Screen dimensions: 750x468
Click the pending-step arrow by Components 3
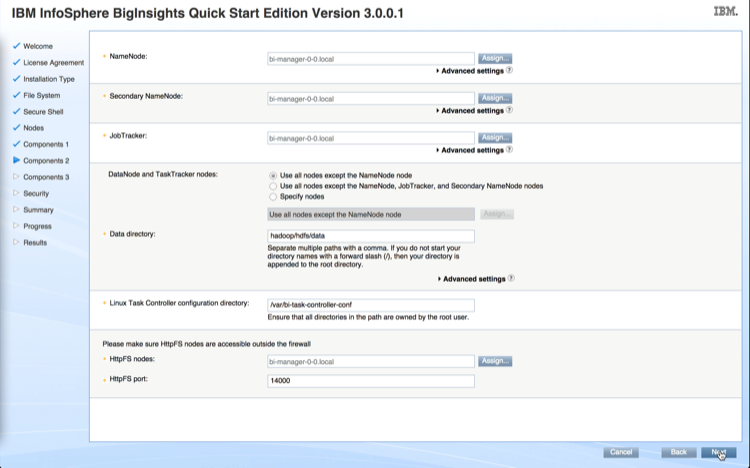tap(16, 177)
